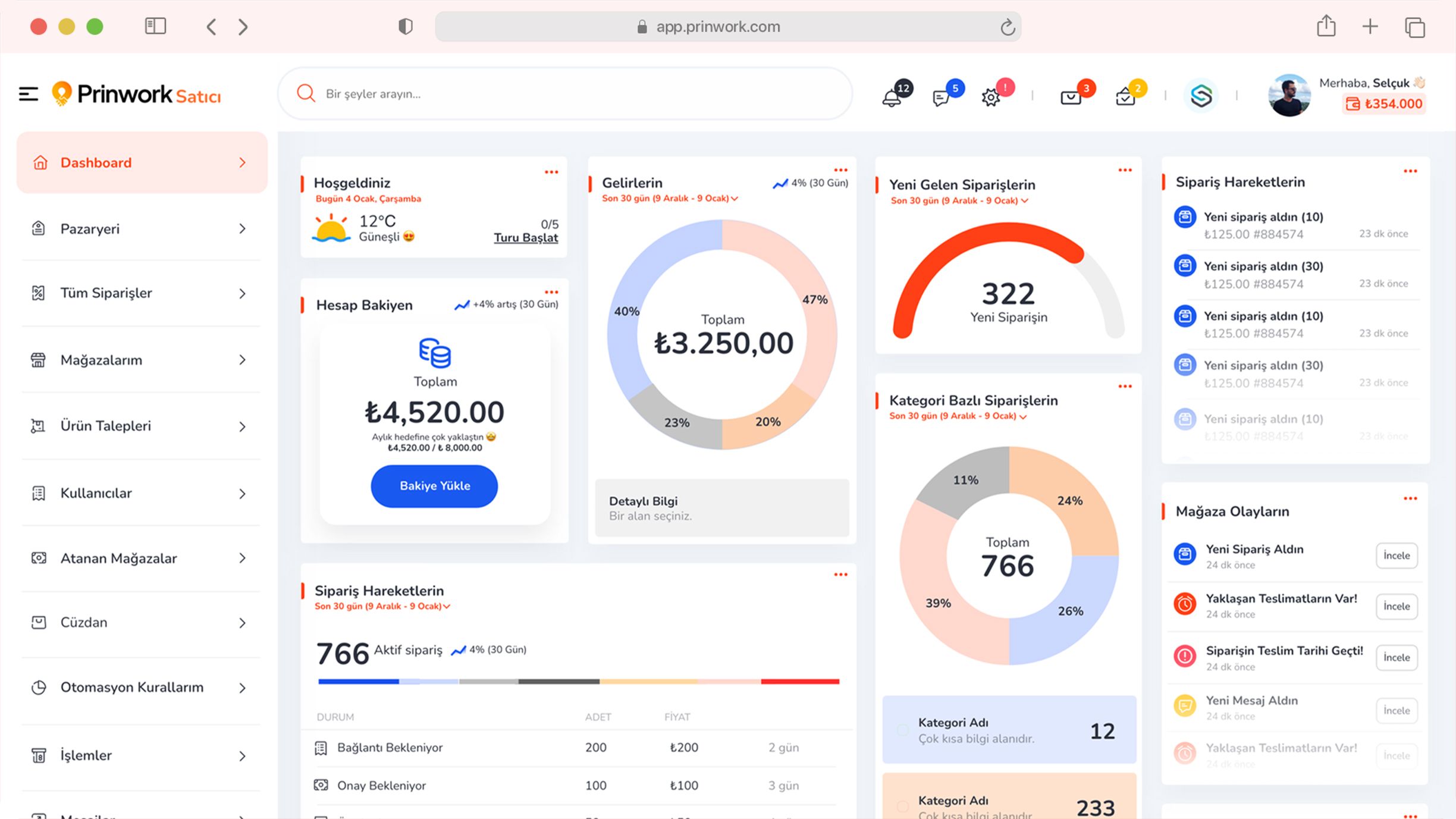
Task: Click the Cüzdan wallet icon
Action: 39,623
